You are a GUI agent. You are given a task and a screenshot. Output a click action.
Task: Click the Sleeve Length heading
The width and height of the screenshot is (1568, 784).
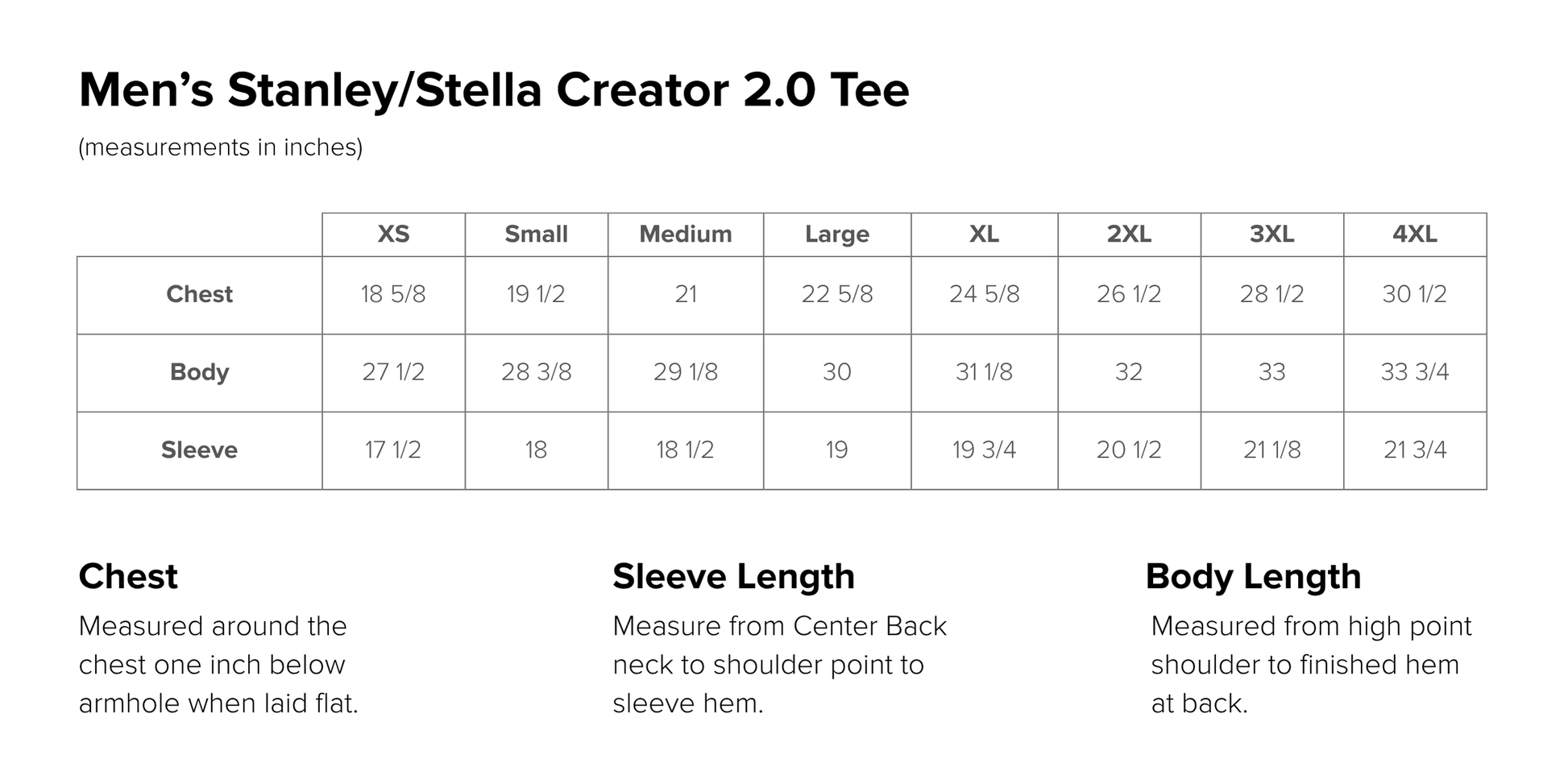(x=733, y=577)
